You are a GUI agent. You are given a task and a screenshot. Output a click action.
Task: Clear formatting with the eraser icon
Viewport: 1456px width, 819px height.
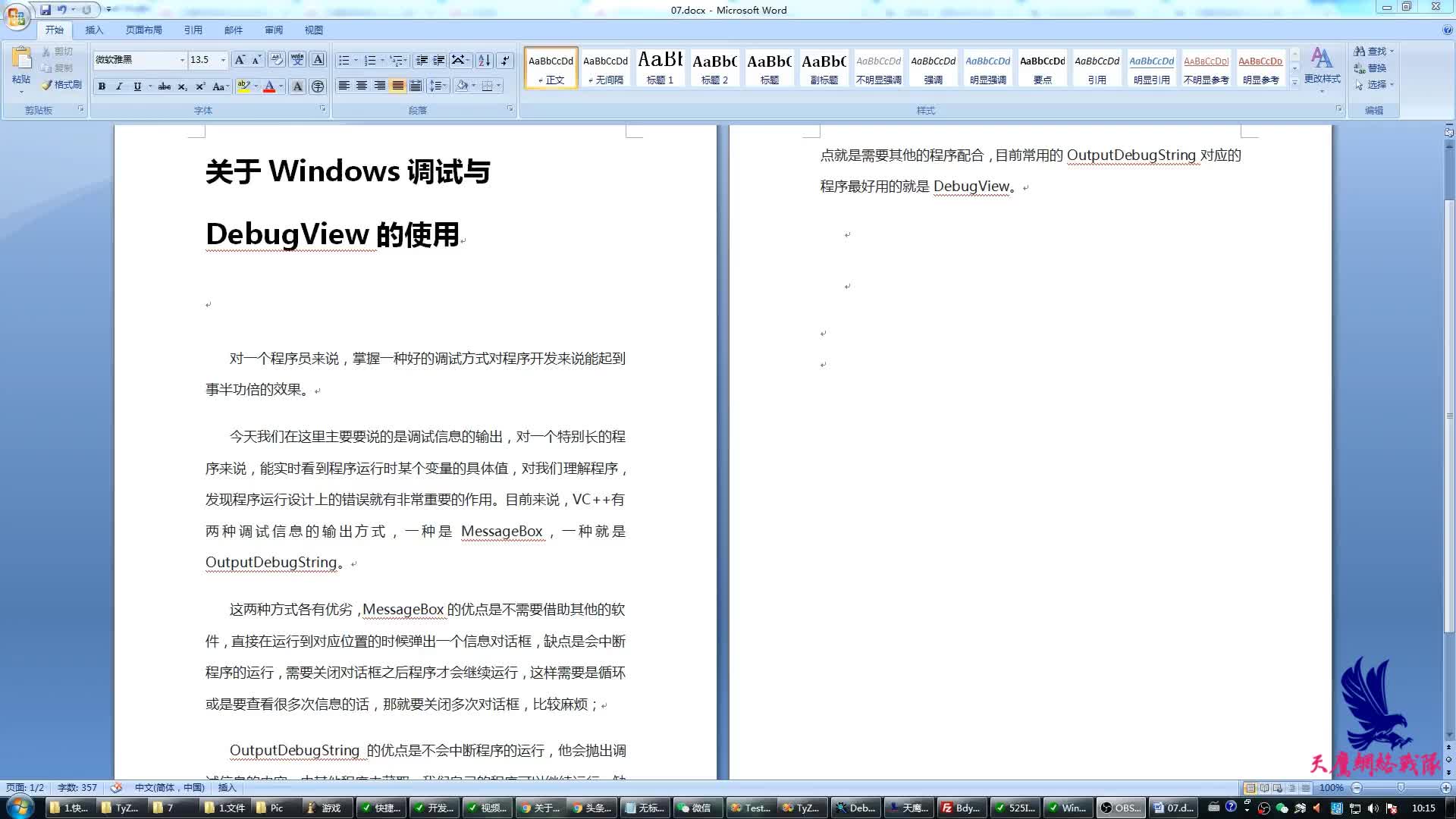coord(277,60)
